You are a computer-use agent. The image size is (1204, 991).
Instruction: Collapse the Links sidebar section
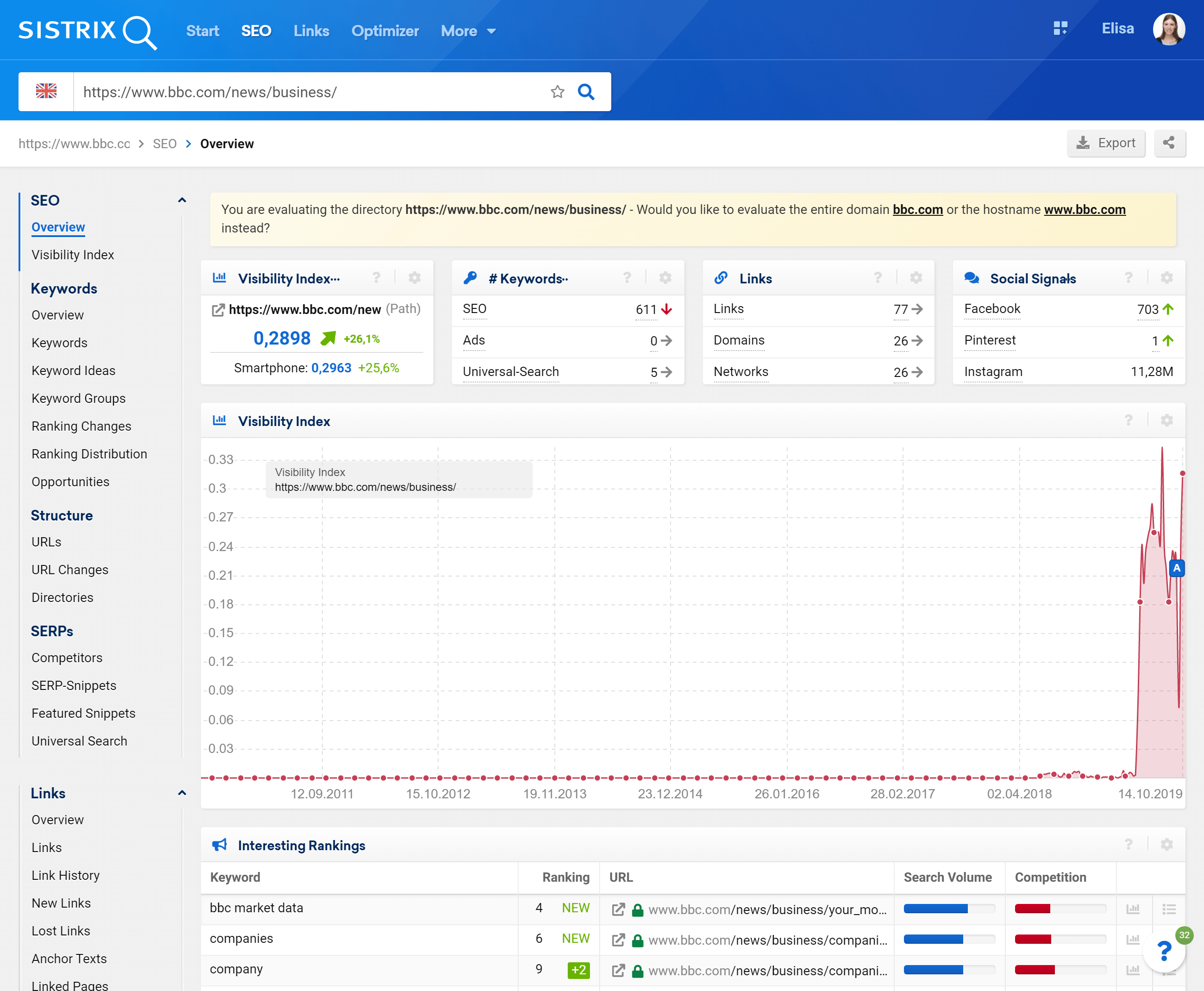tap(182, 793)
